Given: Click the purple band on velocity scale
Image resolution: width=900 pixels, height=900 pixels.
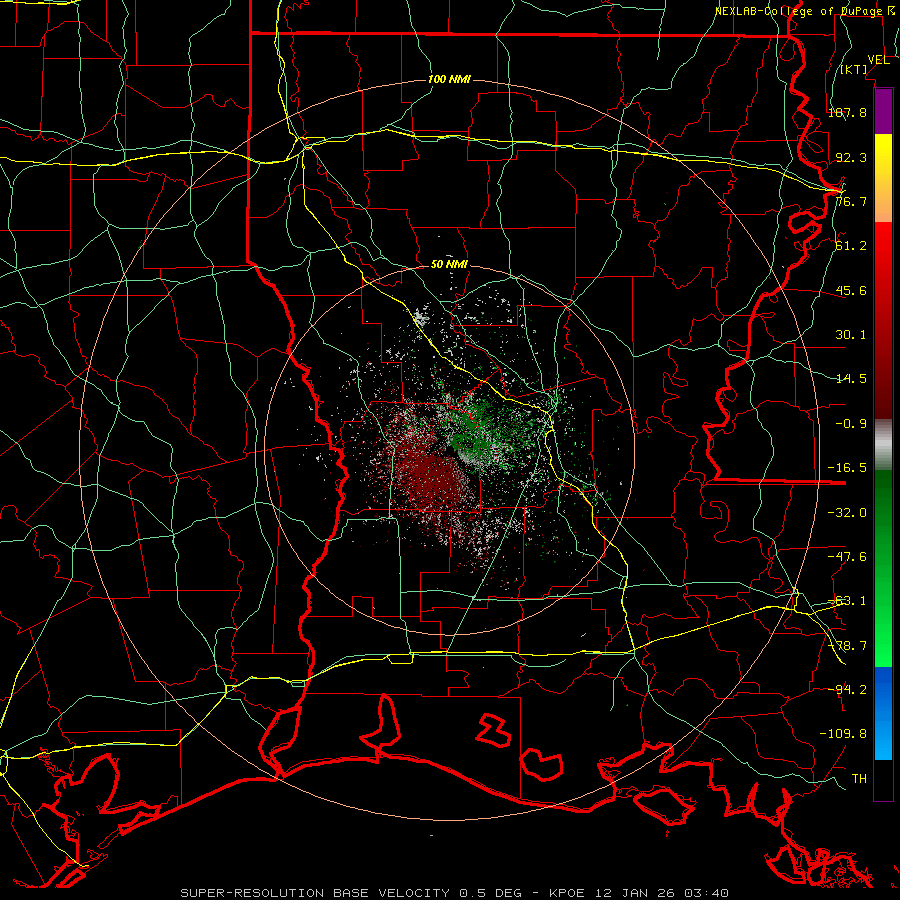Looking at the screenshot, I should 883,111.
